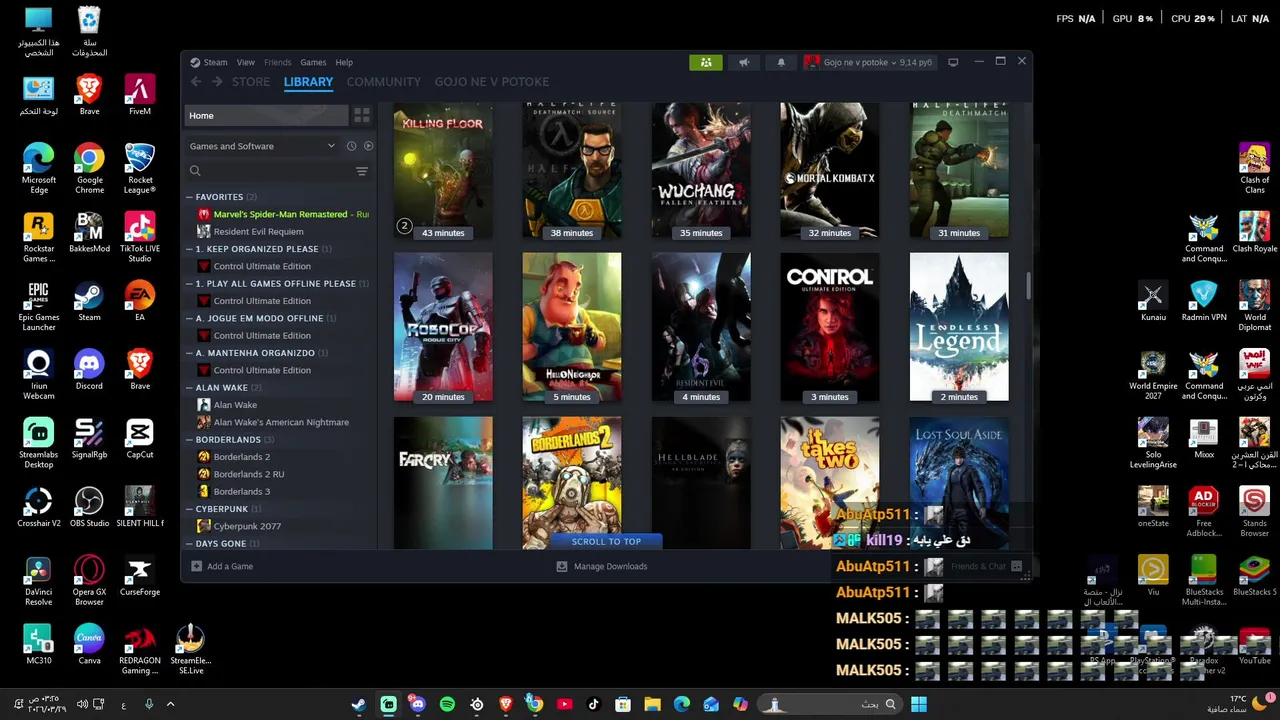This screenshot has width=1280, height=720.
Task: Click SCROLL TO TOP button
Action: click(x=606, y=541)
